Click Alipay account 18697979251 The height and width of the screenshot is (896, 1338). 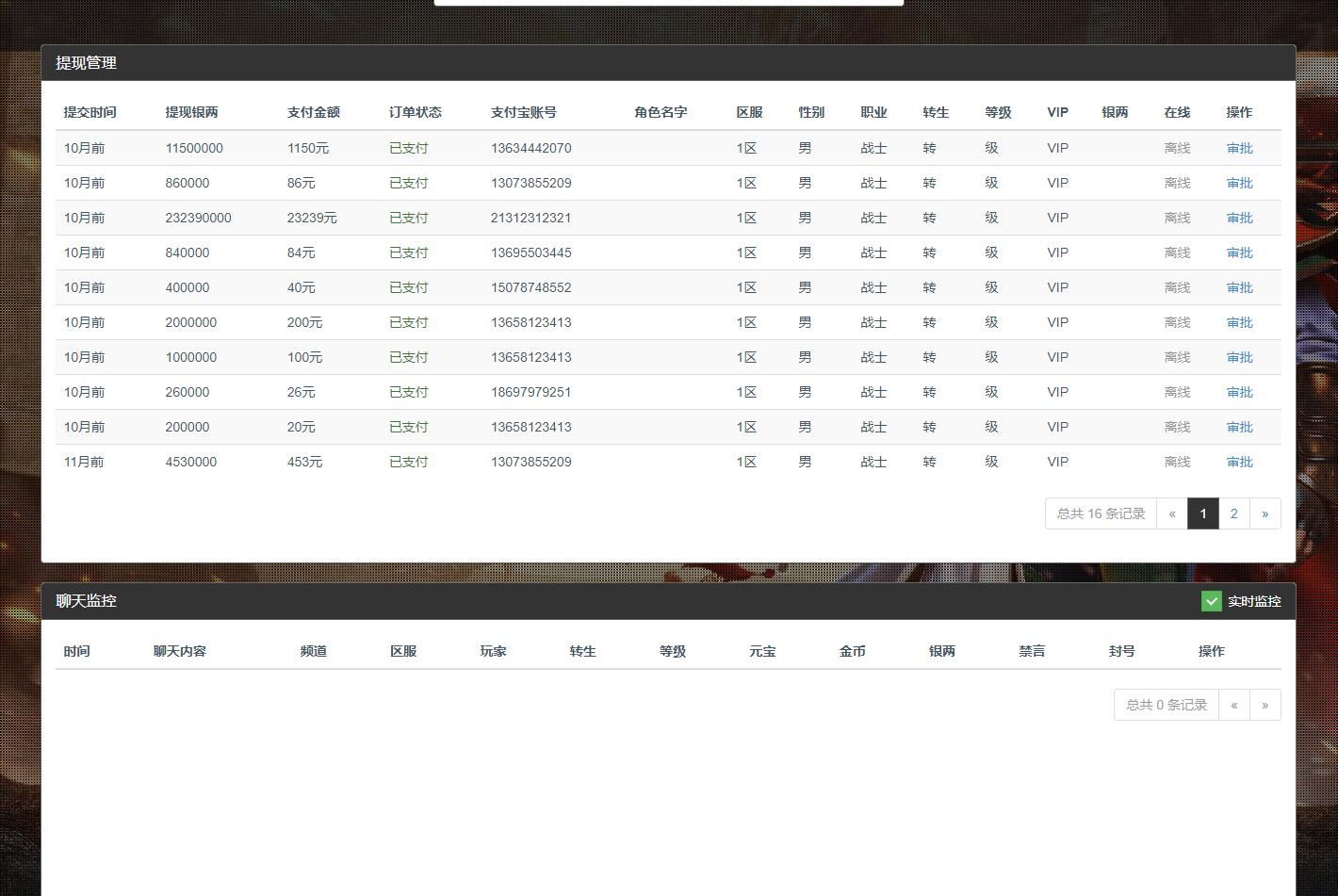[531, 392]
